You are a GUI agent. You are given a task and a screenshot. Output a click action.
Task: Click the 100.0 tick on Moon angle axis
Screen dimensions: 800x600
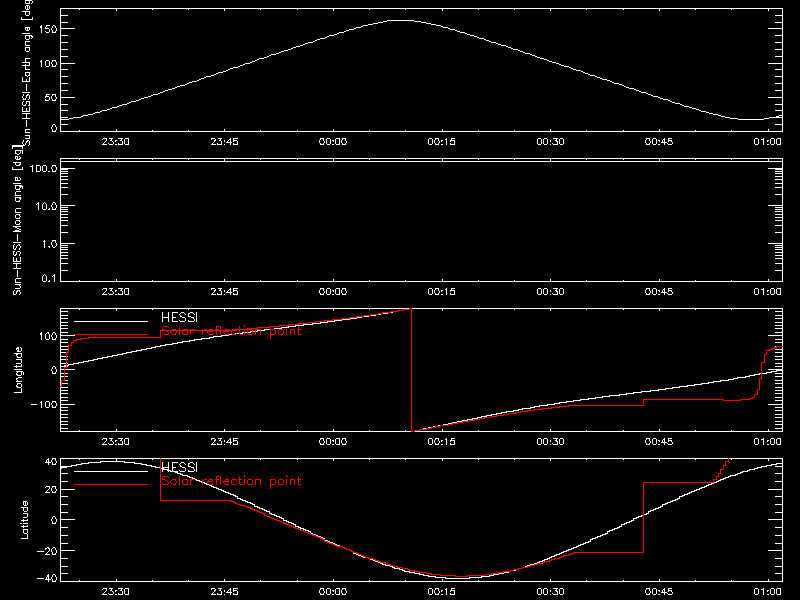(43, 168)
